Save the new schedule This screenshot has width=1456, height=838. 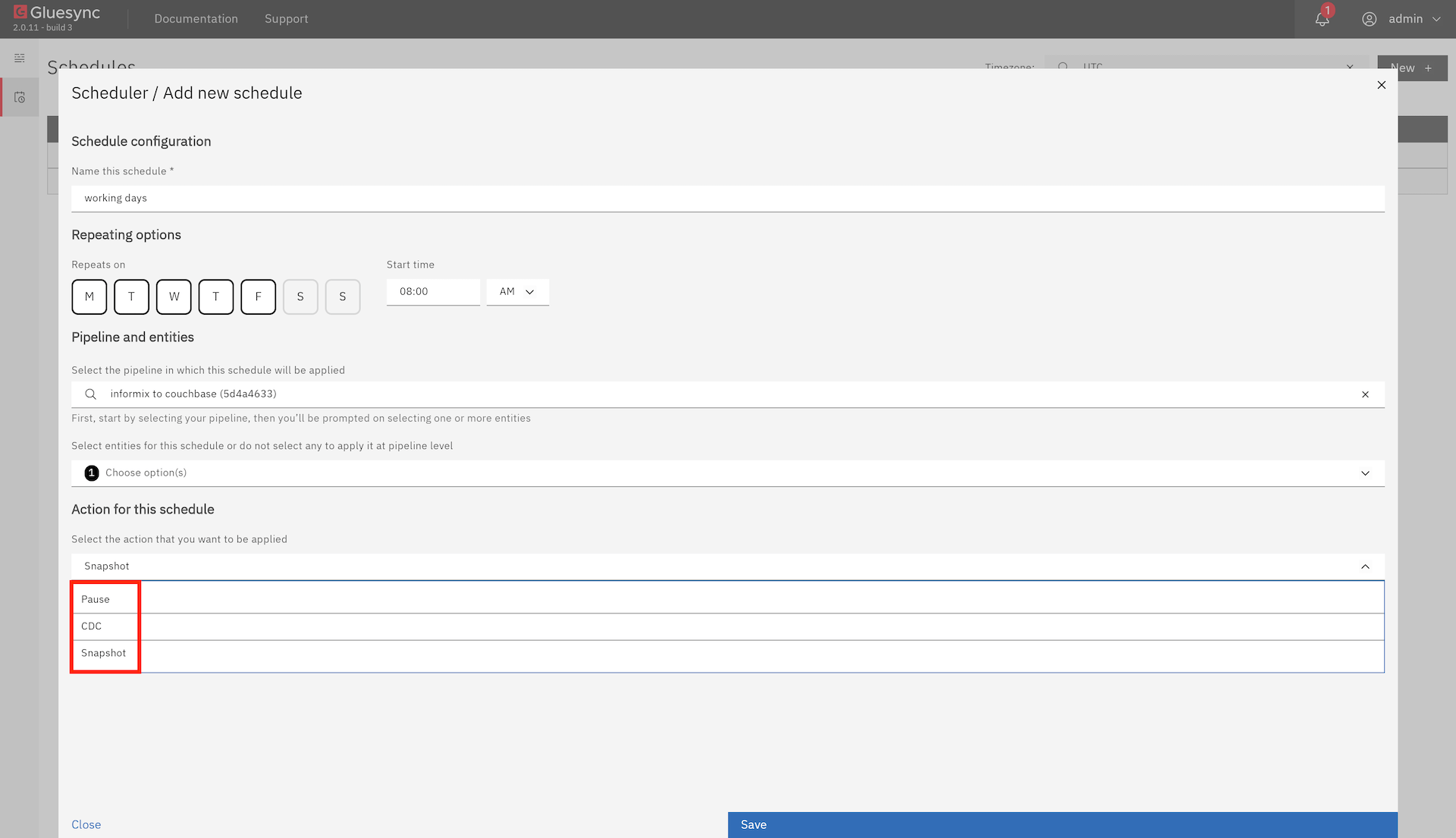tap(1062, 825)
